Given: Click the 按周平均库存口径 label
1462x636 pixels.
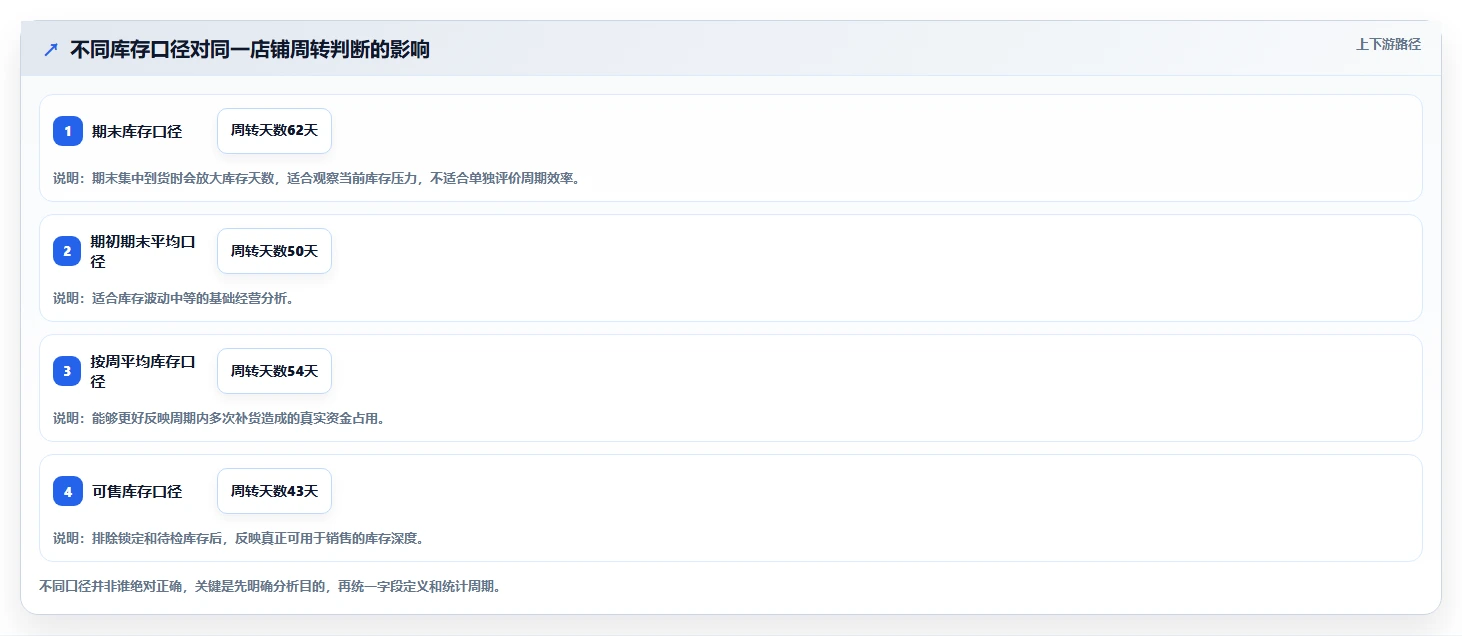Looking at the screenshot, I should click(143, 371).
